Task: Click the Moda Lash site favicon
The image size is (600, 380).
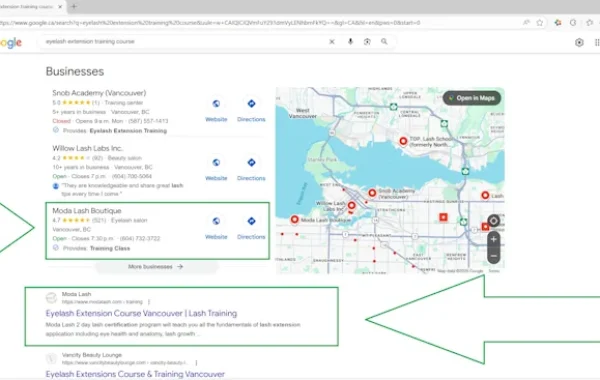Action: point(51,298)
